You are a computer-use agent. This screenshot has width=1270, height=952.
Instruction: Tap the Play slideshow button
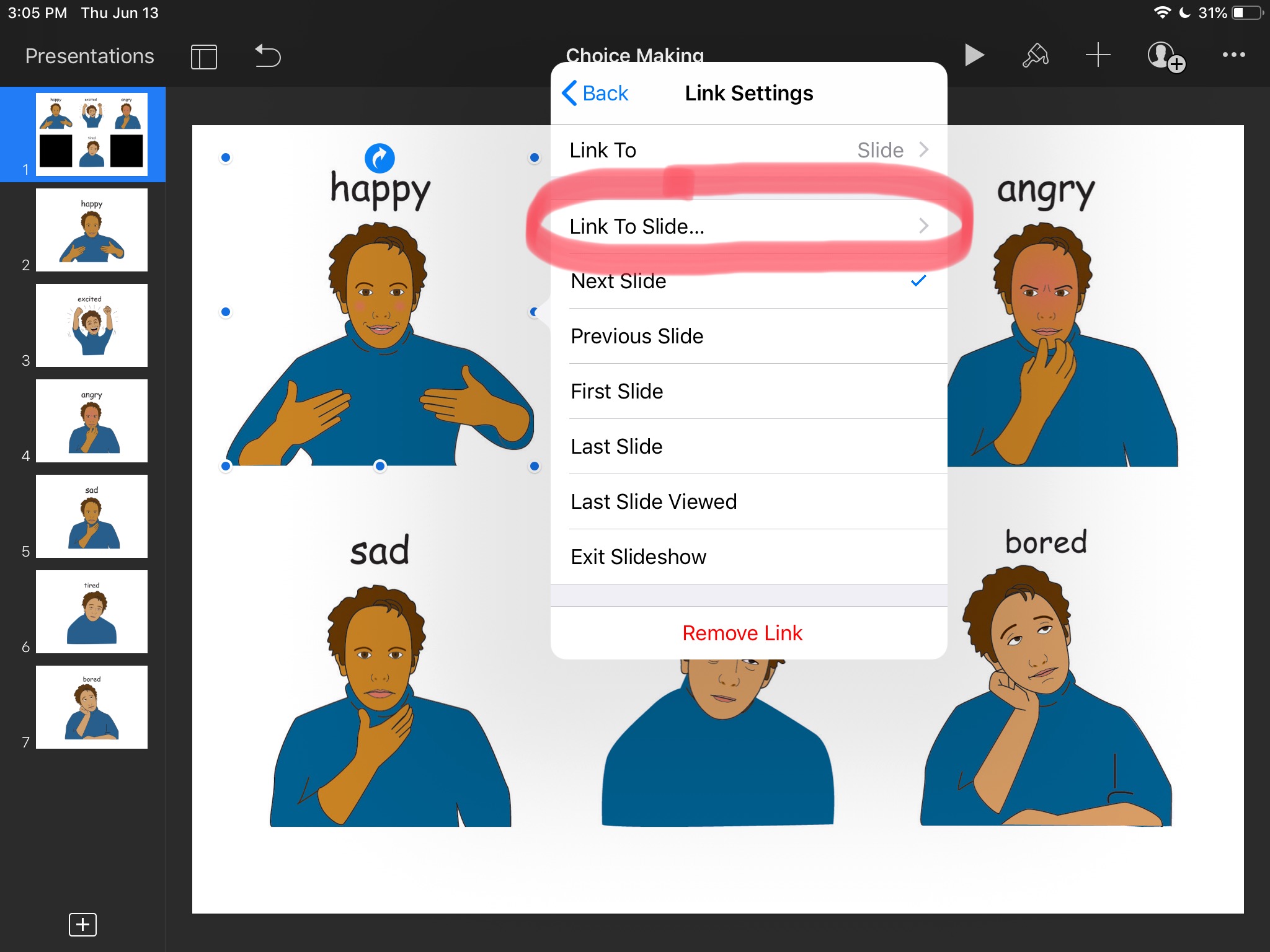[974, 56]
